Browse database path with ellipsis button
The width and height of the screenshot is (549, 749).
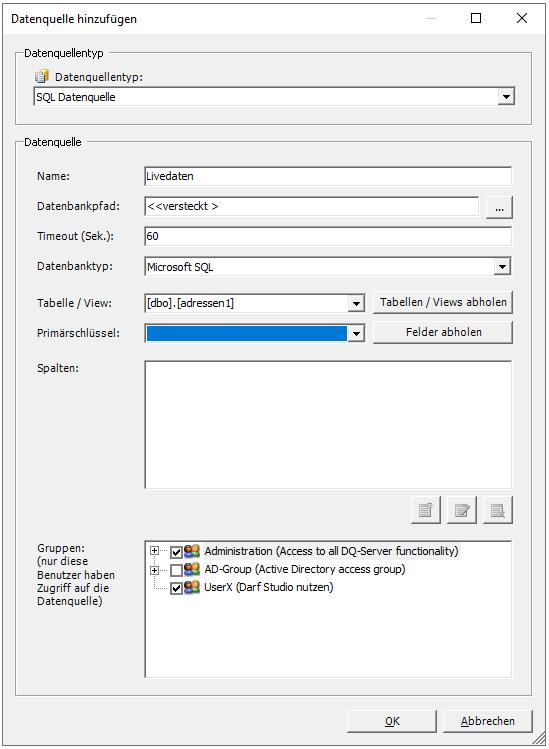[499, 207]
